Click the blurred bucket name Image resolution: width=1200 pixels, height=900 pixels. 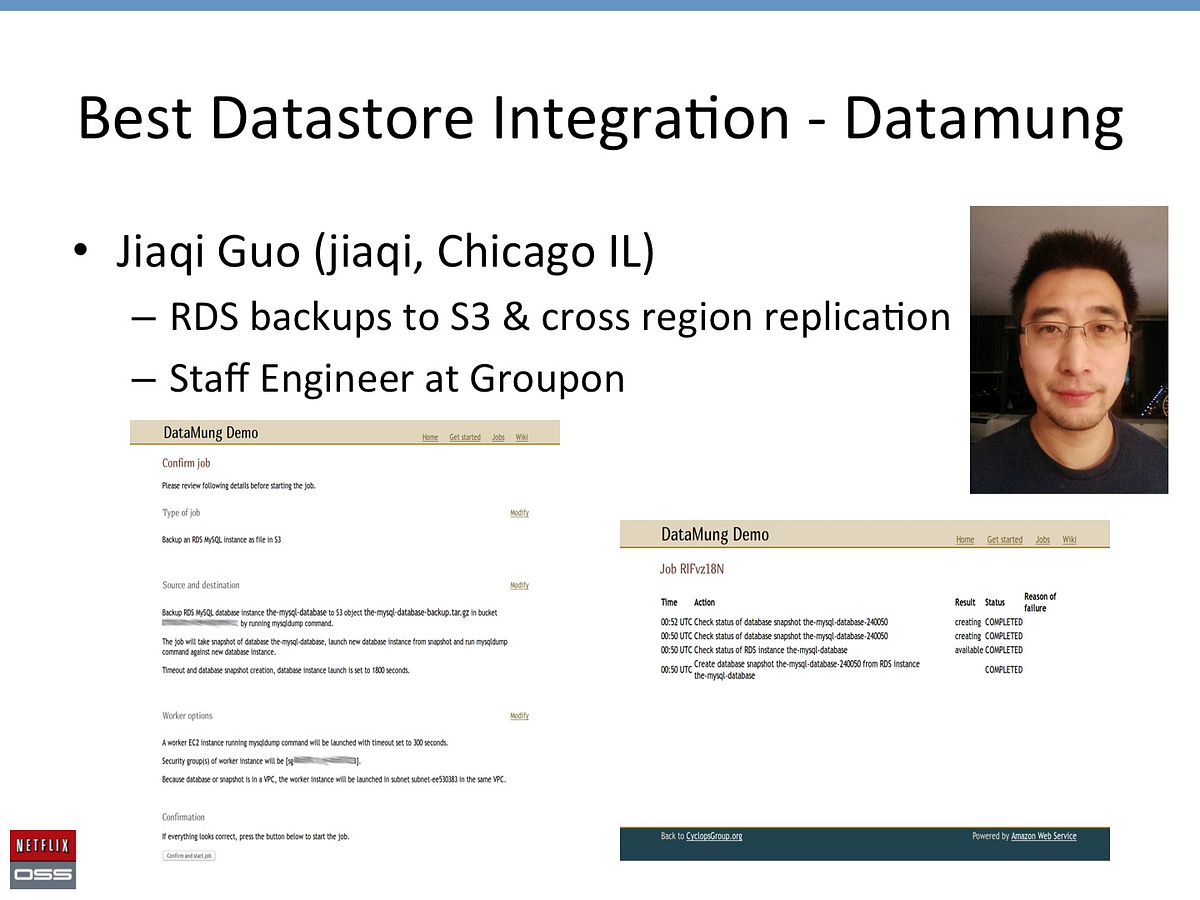[200, 622]
